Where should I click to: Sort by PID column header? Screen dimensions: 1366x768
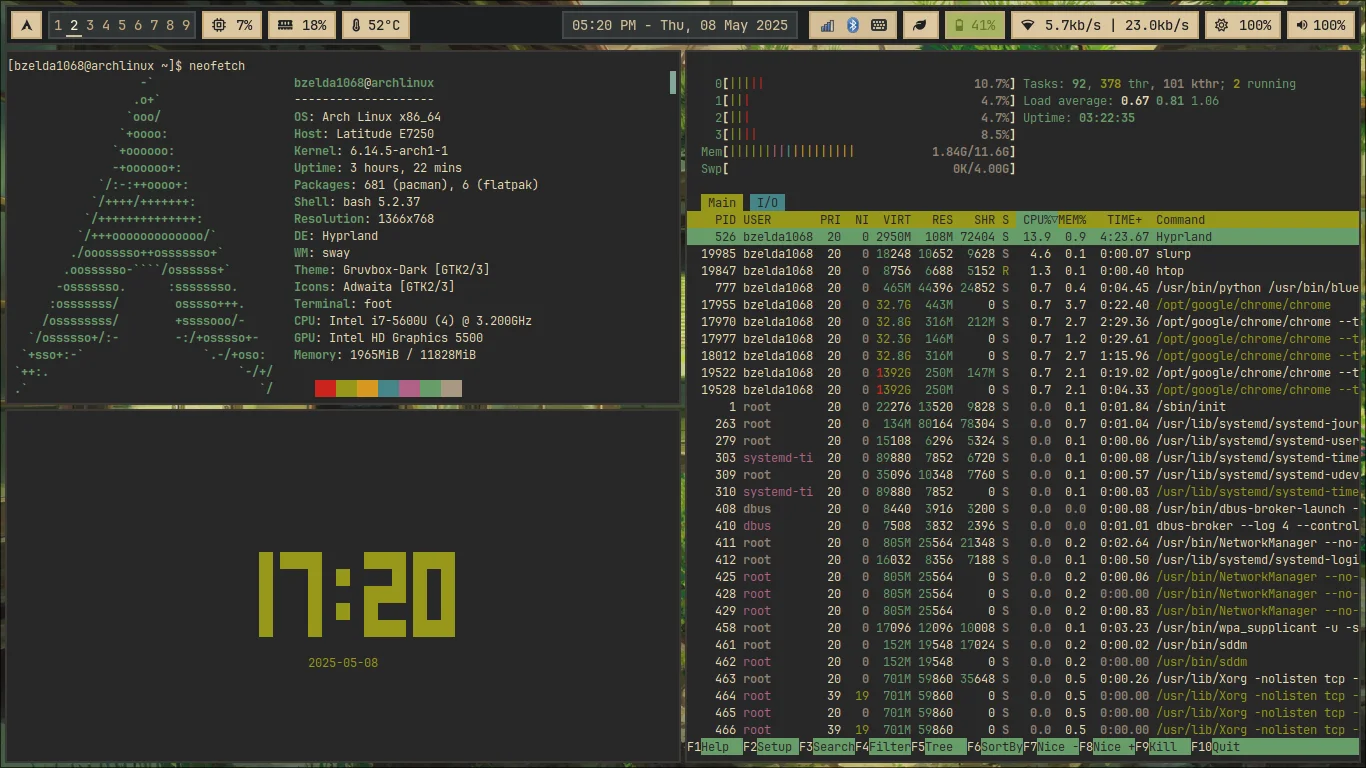click(725, 219)
